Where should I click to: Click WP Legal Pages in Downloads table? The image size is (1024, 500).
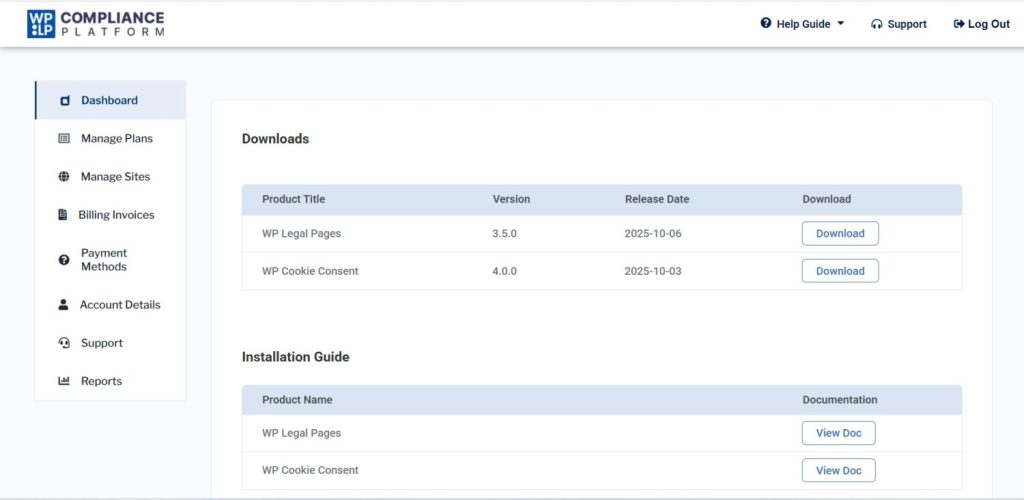(302, 234)
